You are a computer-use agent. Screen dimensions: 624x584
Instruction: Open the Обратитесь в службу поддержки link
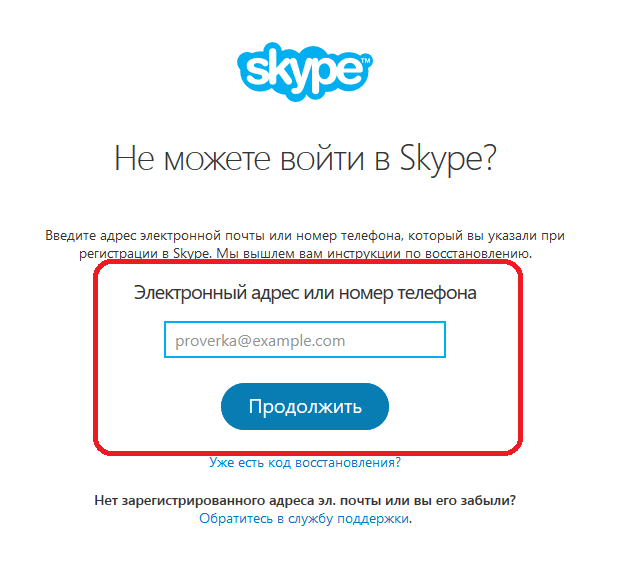click(304, 519)
